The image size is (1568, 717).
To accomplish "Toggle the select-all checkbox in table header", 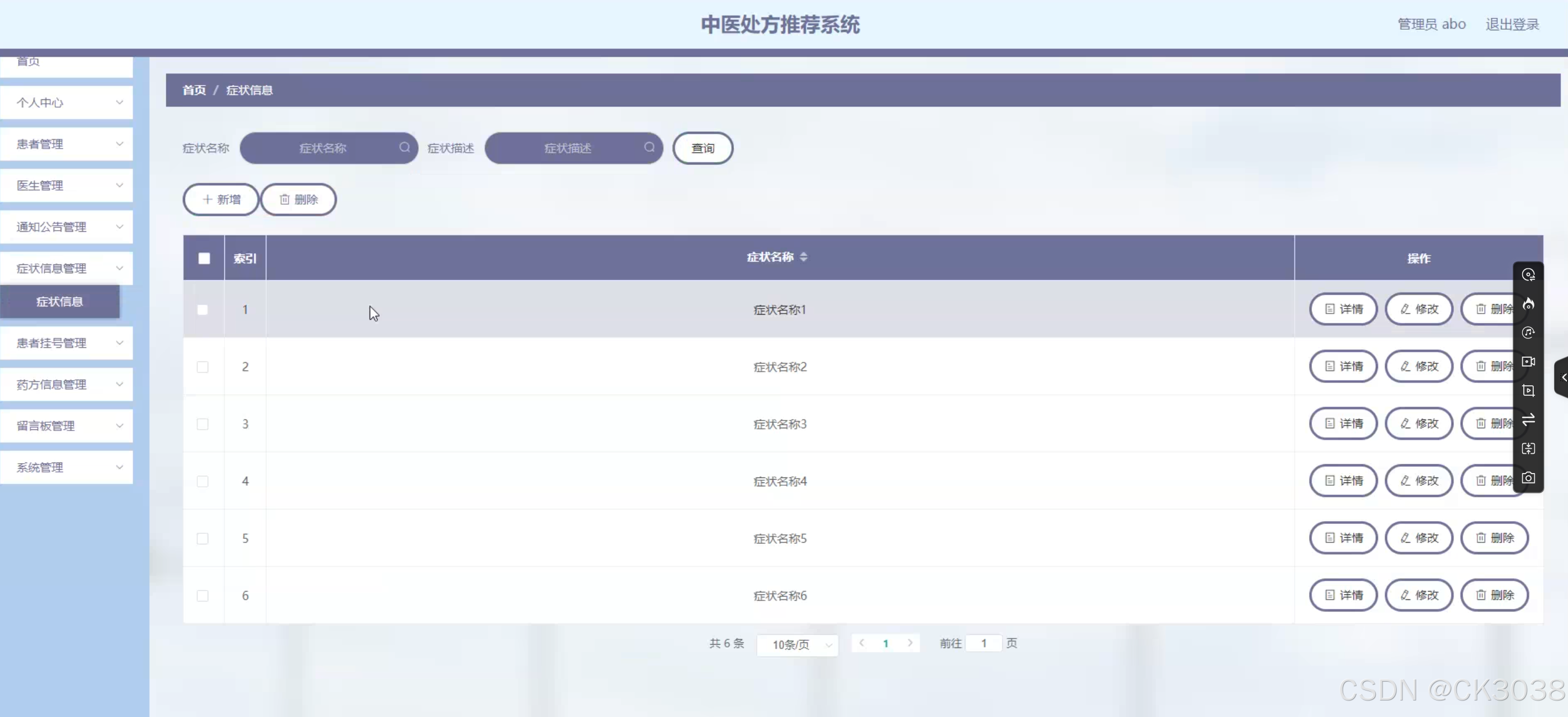I will 204,258.
